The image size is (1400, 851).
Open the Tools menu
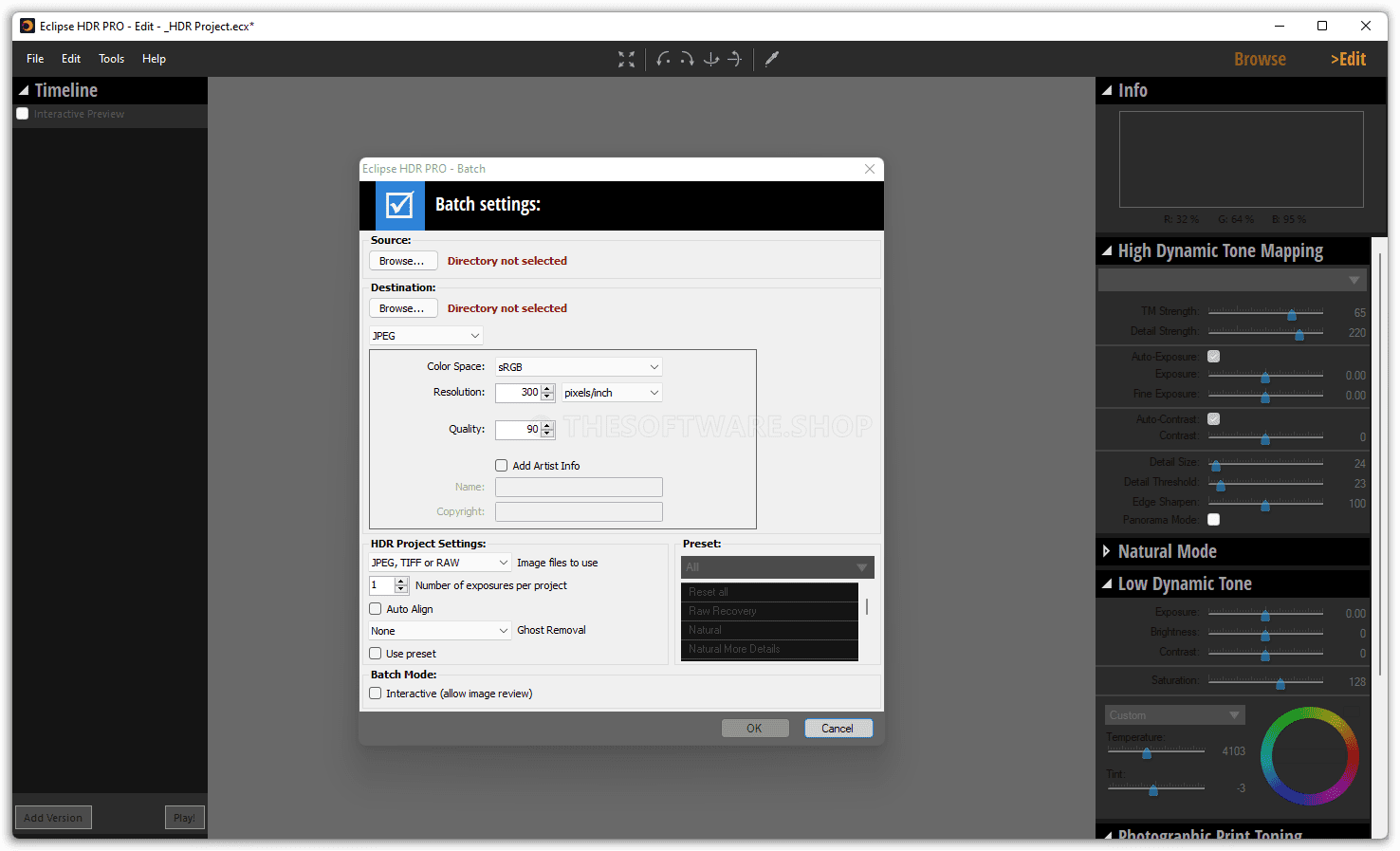pos(112,59)
